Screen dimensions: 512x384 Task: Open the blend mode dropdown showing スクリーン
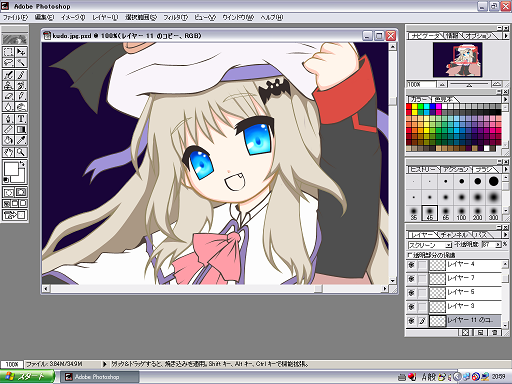[430, 245]
